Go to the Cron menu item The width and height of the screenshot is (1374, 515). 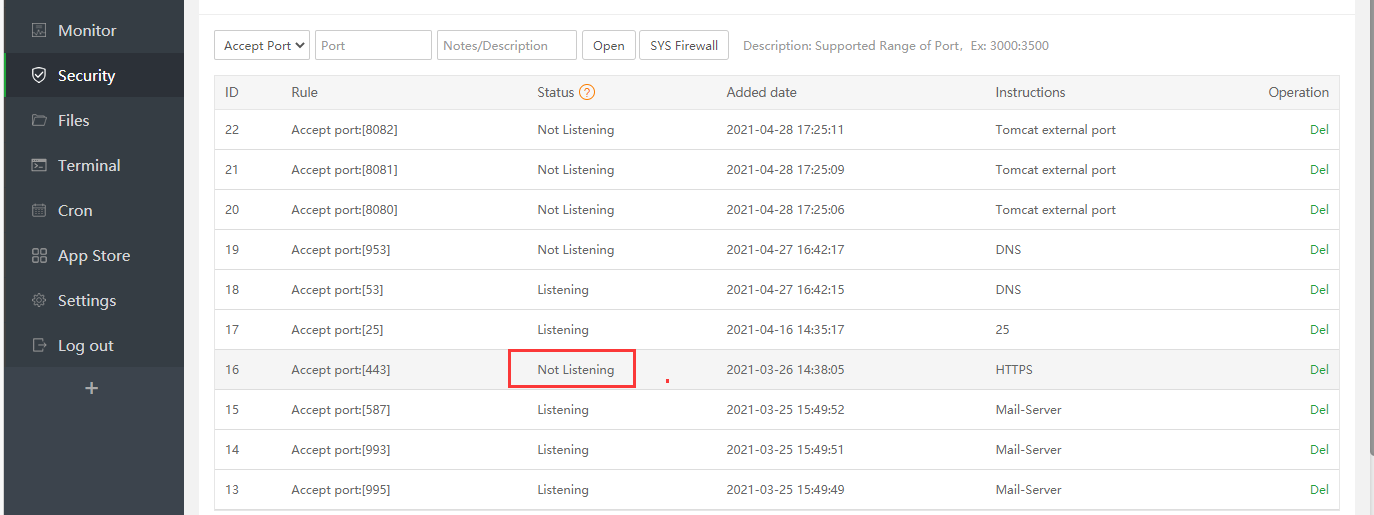point(75,211)
